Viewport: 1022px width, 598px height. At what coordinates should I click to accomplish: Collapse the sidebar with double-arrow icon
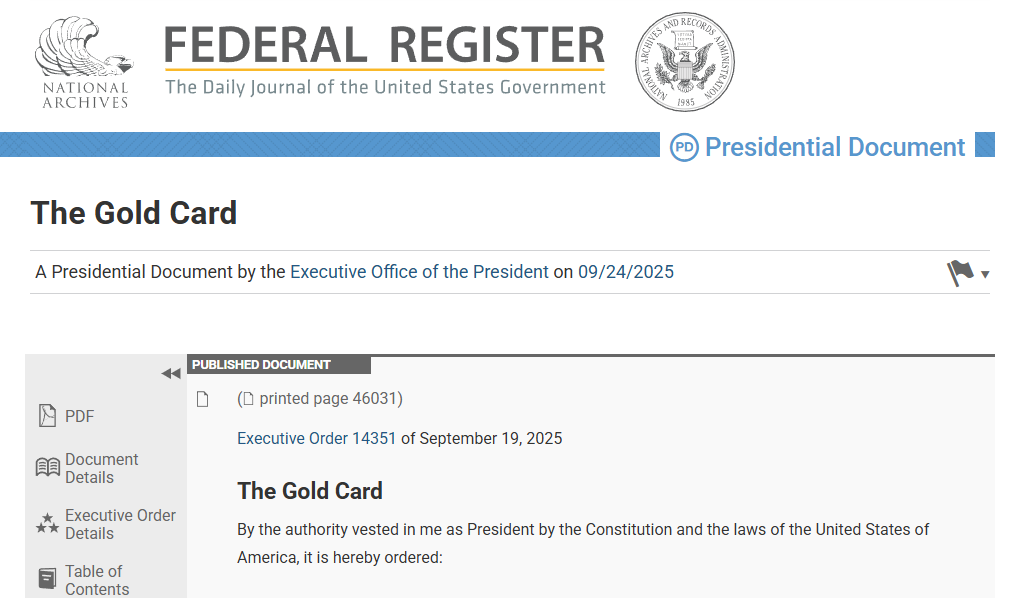(171, 373)
